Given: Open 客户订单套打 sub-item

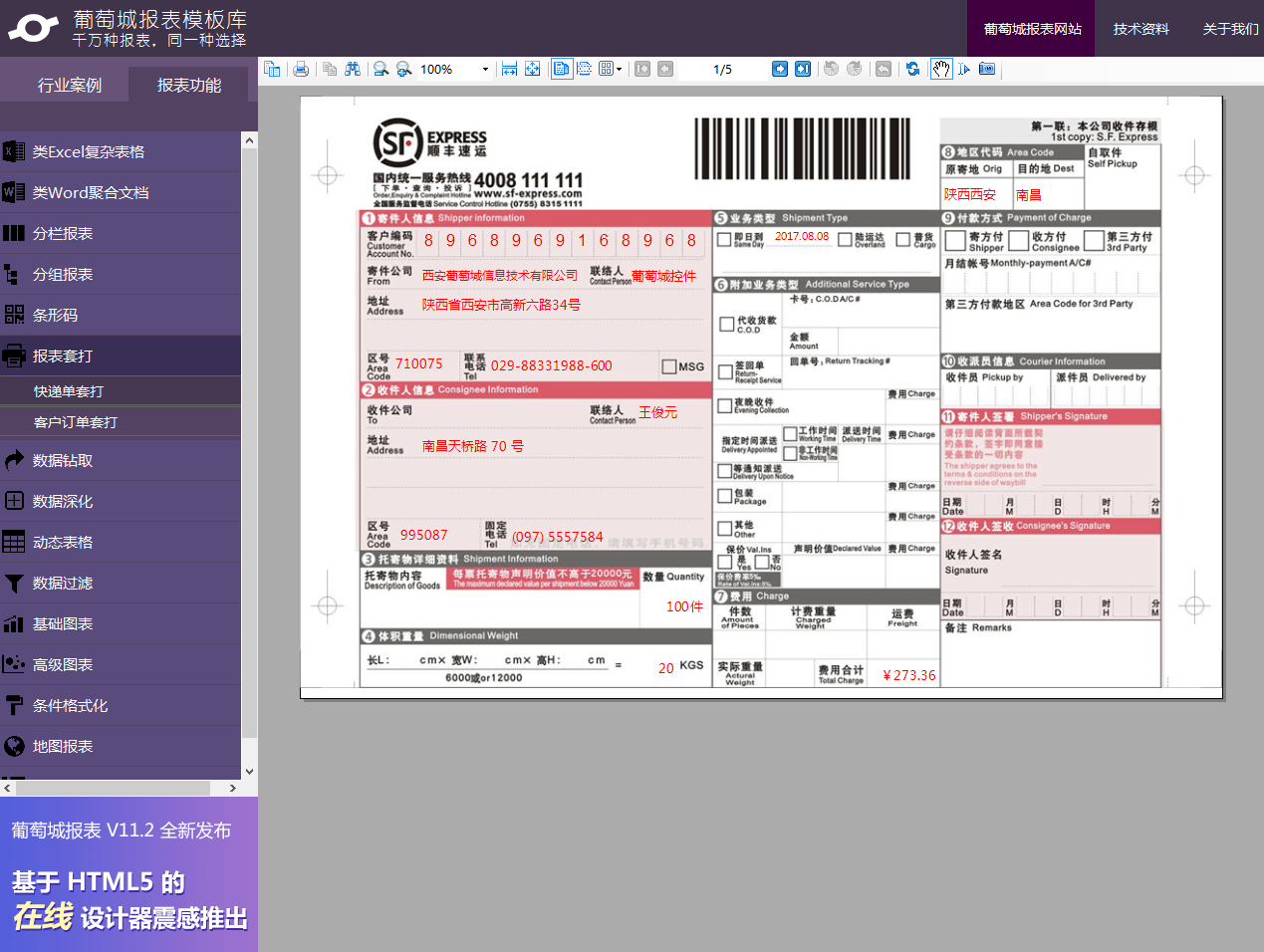Looking at the screenshot, I should click(x=121, y=422).
